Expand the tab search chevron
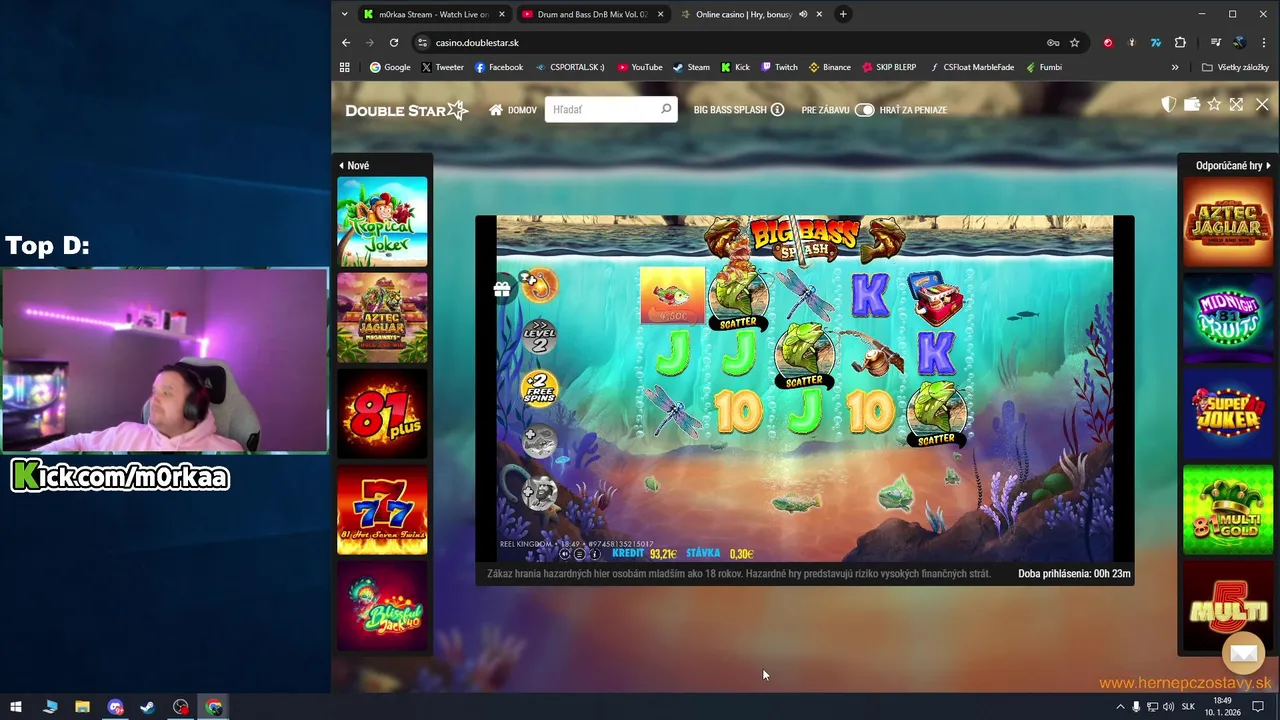 point(345,14)
